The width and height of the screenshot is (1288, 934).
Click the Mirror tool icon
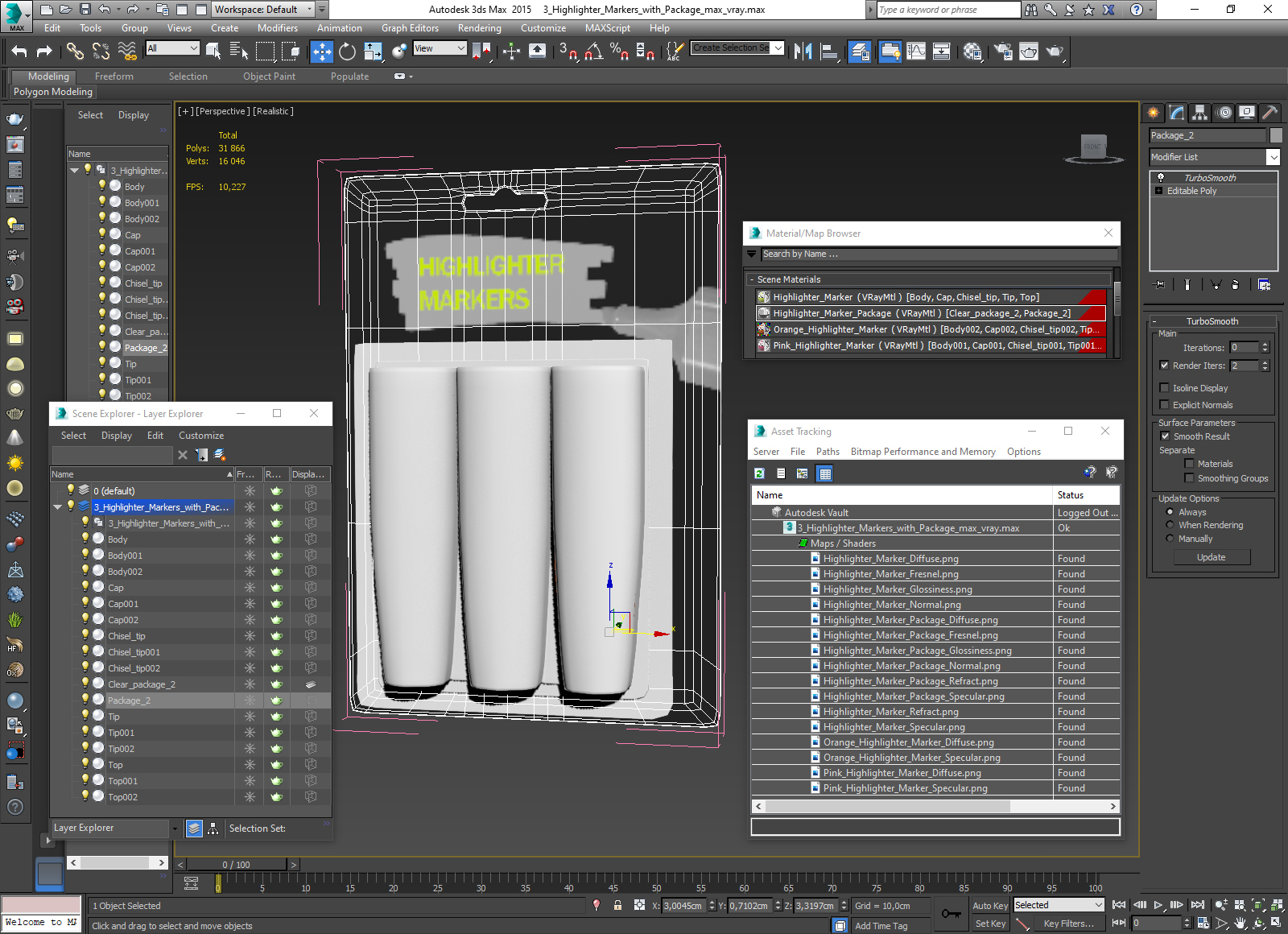pyautogui.click(x=803, y=52)
